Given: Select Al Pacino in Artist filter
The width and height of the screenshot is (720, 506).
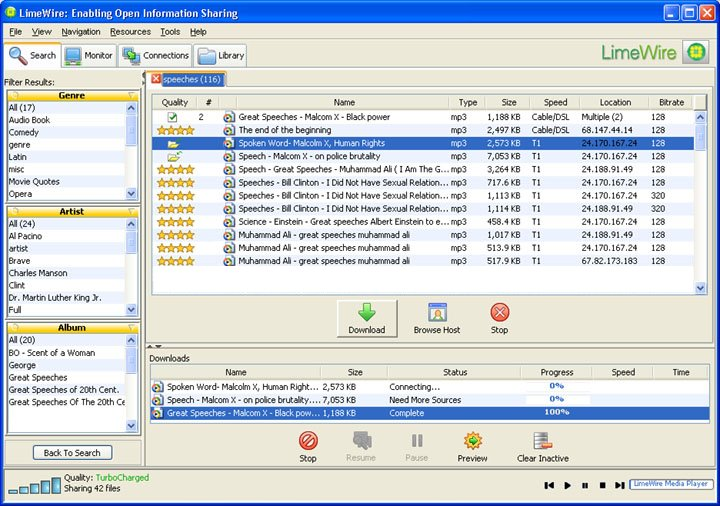Looking at the screenshot, I should coord(28,236).
